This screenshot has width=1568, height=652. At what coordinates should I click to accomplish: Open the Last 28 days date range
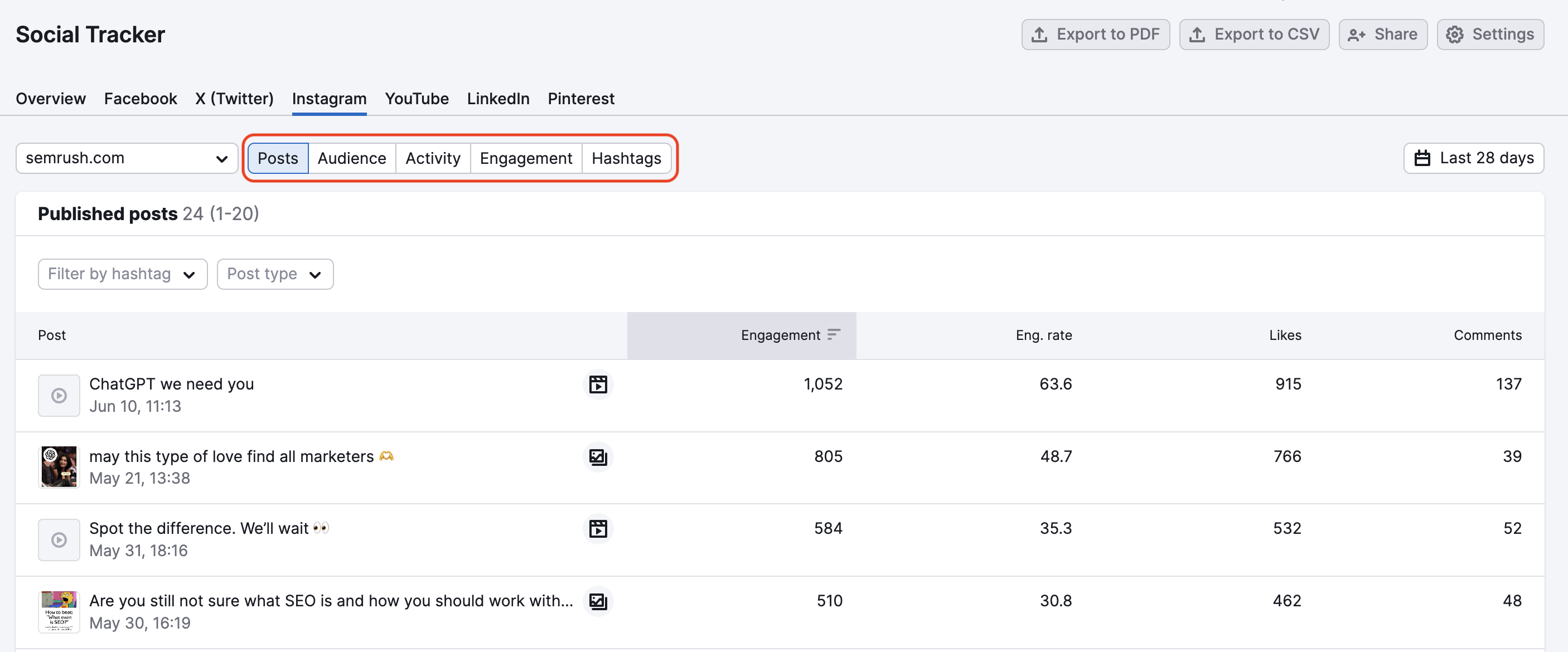1474,158
